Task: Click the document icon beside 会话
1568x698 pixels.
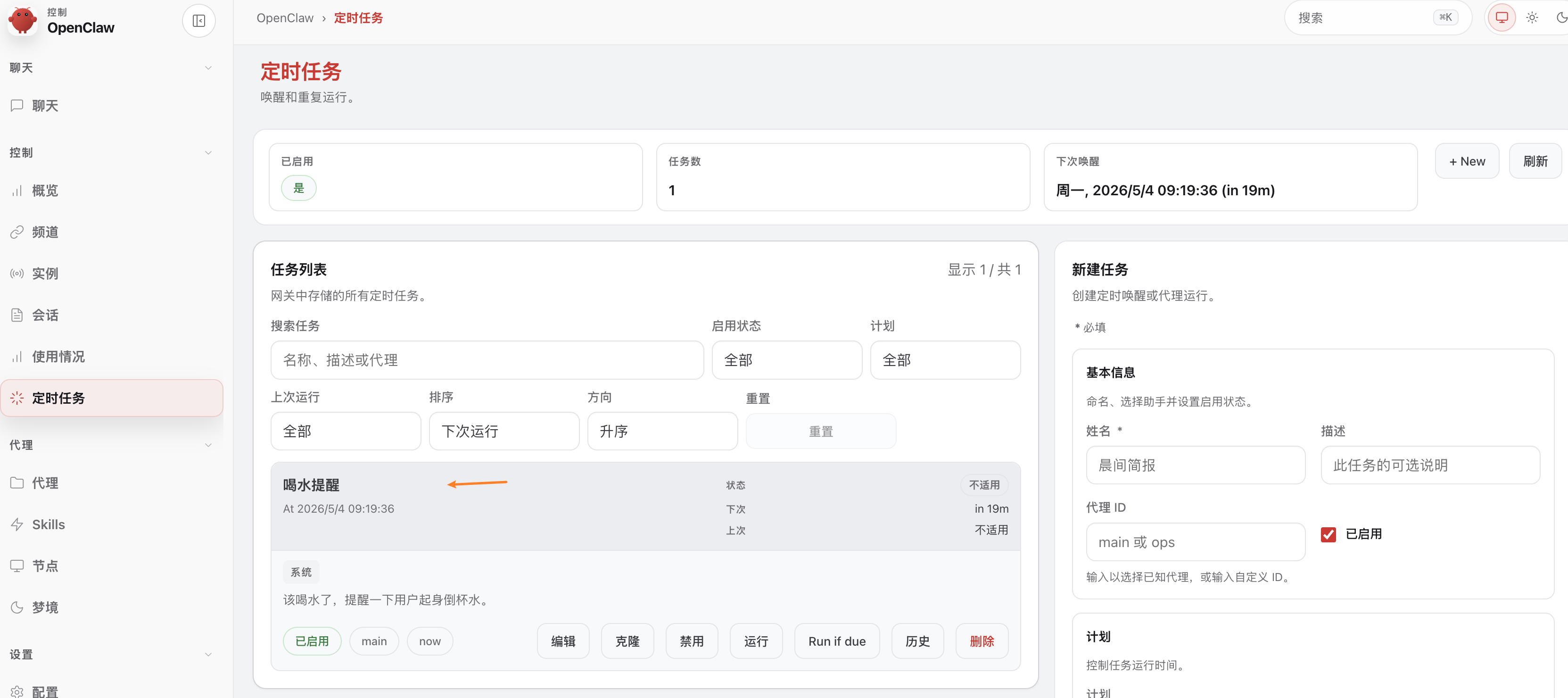Action: click(17, 315)
